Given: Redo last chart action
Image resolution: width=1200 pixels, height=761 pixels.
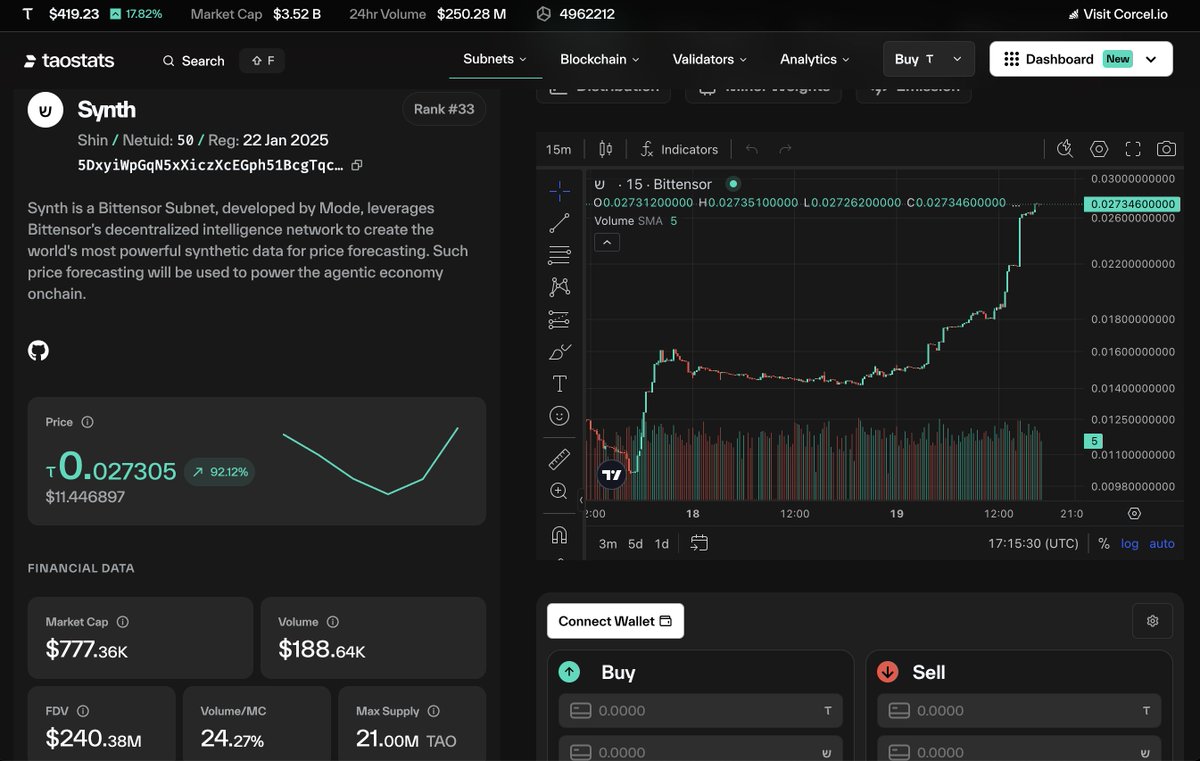Looking at the screenshot, I should (x=785, y=149).
